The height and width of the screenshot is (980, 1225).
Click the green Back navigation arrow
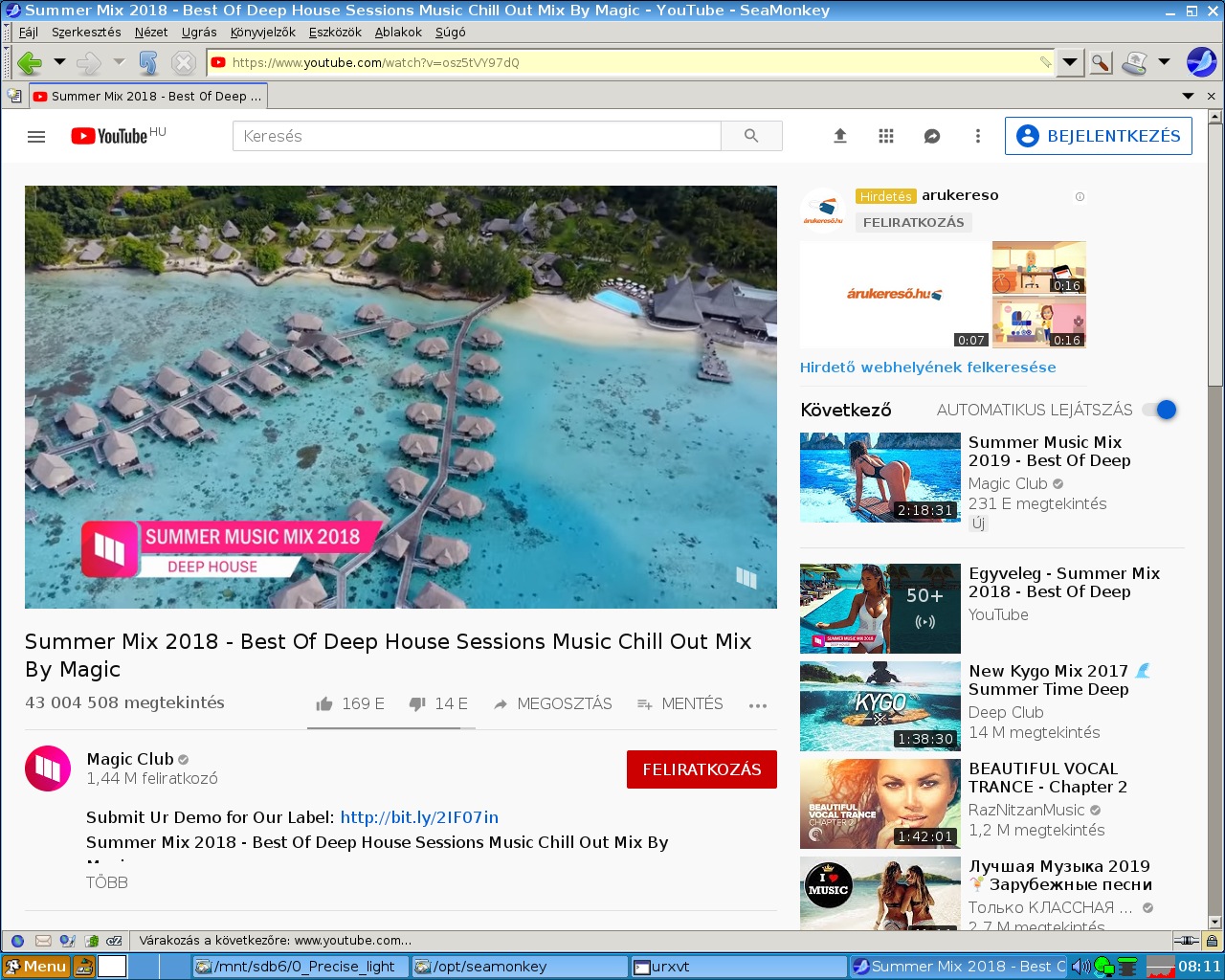click(30, 63)
